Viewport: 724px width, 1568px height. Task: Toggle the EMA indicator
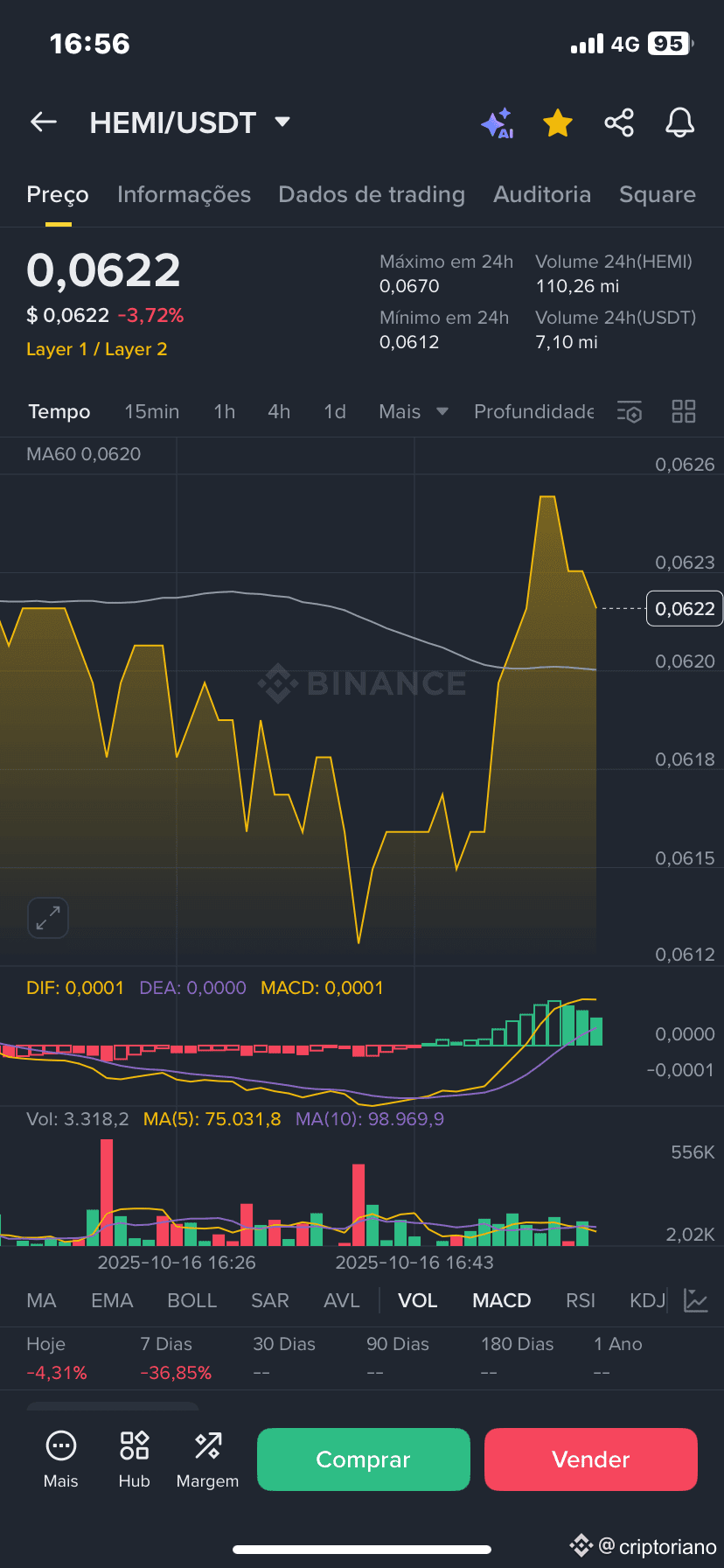click(112, 1300)
